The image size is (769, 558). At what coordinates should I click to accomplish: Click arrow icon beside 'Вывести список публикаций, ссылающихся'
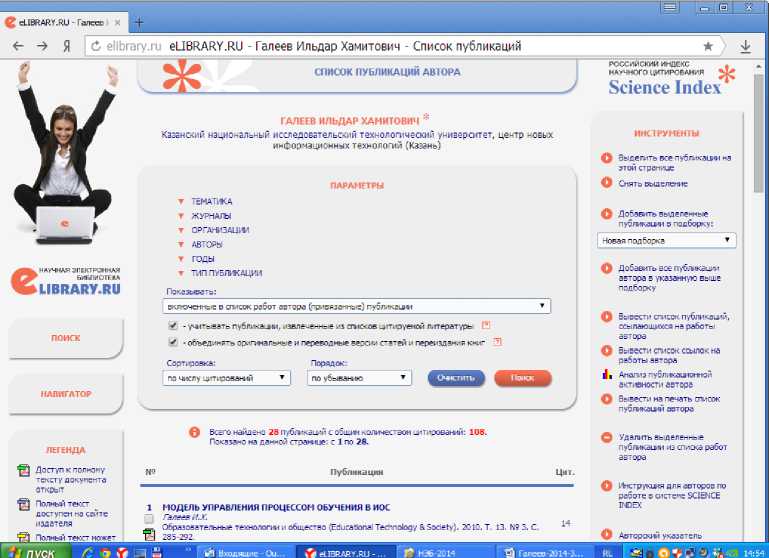click(x=607, y=316)
